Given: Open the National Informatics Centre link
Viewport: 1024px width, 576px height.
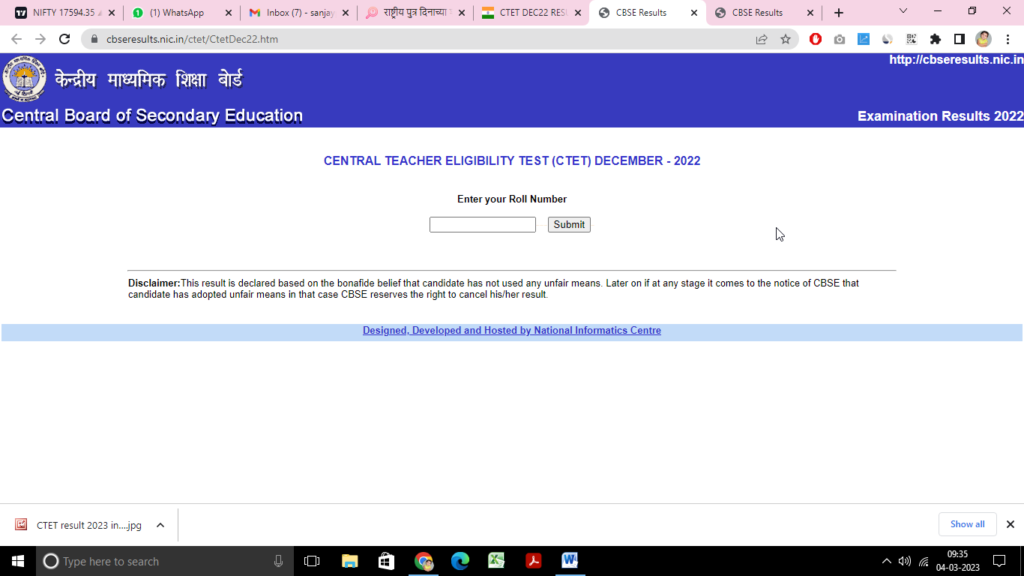Looking at the screenshot, I should point(512,330).
